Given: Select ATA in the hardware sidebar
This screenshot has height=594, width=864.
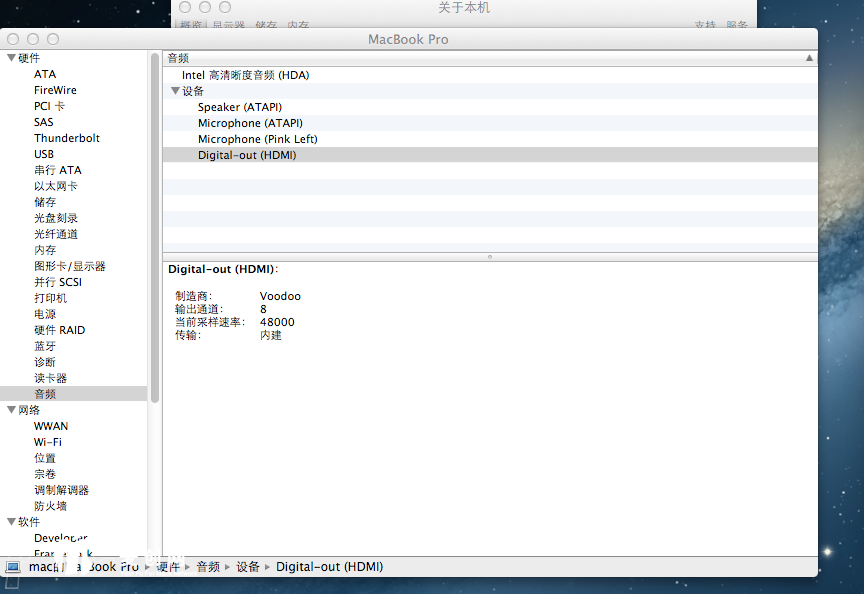Looking at the screenshot, I should point(44,73).
